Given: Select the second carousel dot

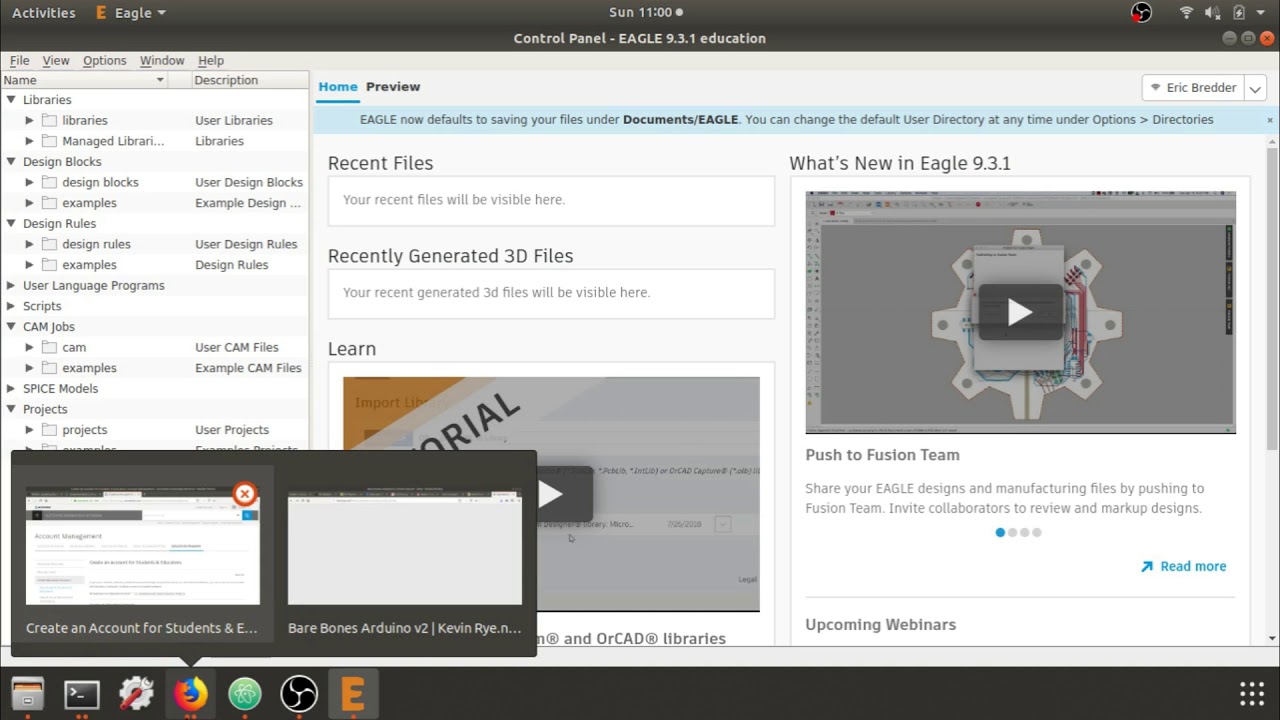Looking at the screenshot, I should point(1012,532).
